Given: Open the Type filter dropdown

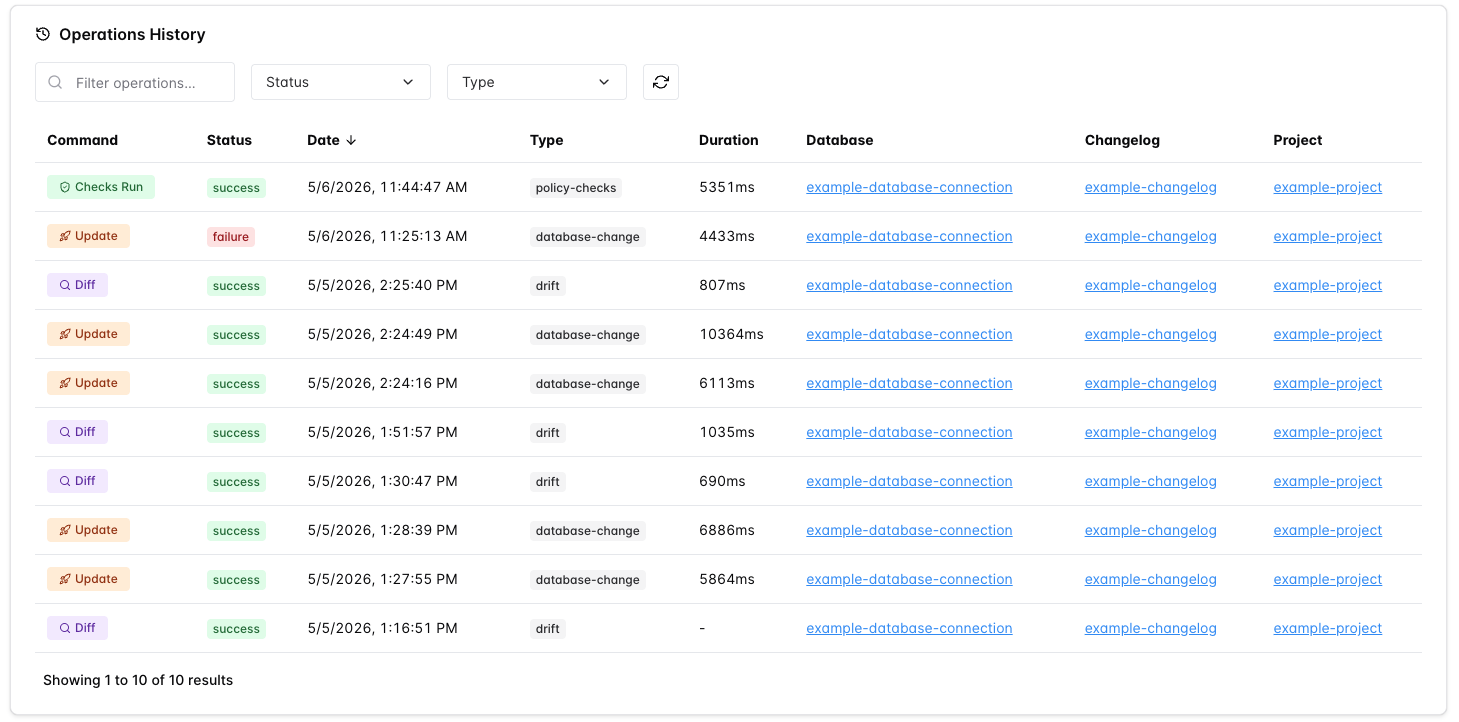Looking at the screenshot, I should pos(537,82).
